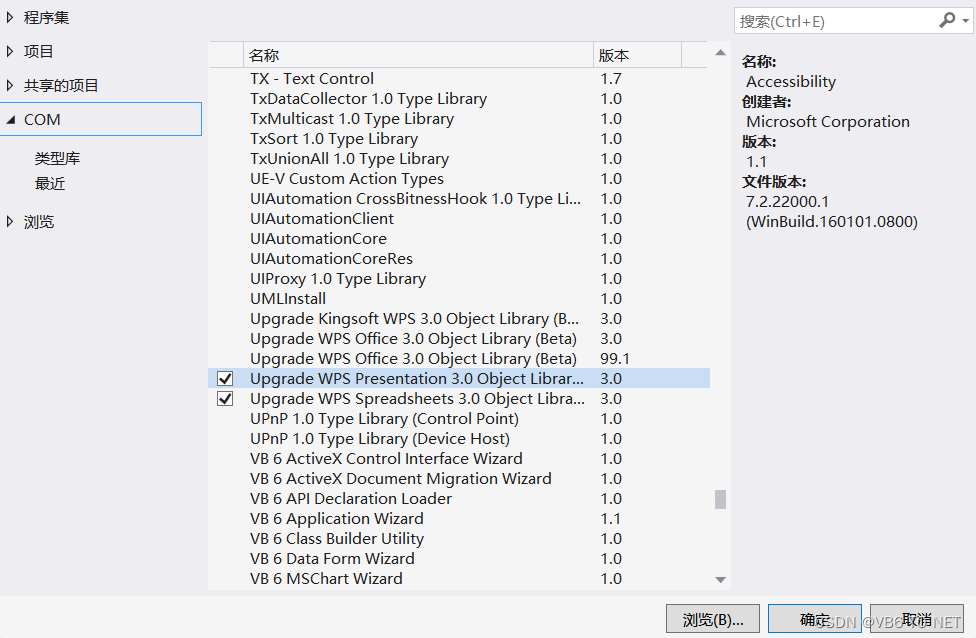976x638 pixels.
Task: Open the 程序集 category
Action: coord(46,17)
